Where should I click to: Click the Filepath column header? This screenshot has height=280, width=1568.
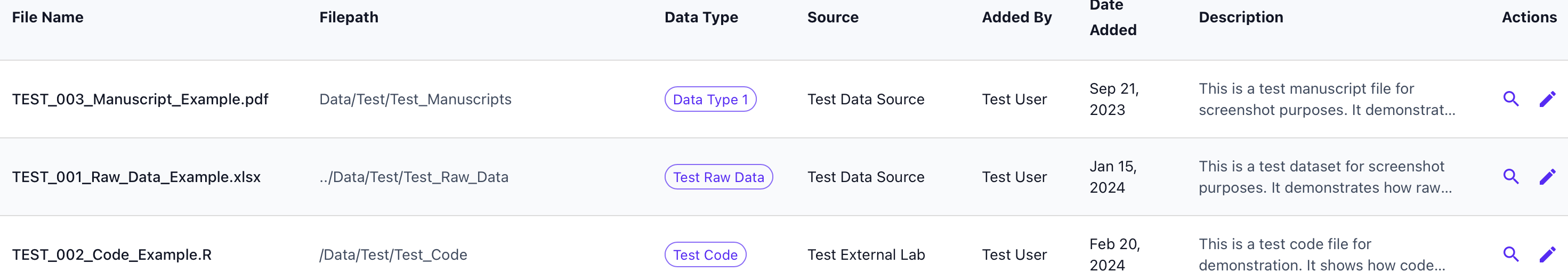[349, 18]
